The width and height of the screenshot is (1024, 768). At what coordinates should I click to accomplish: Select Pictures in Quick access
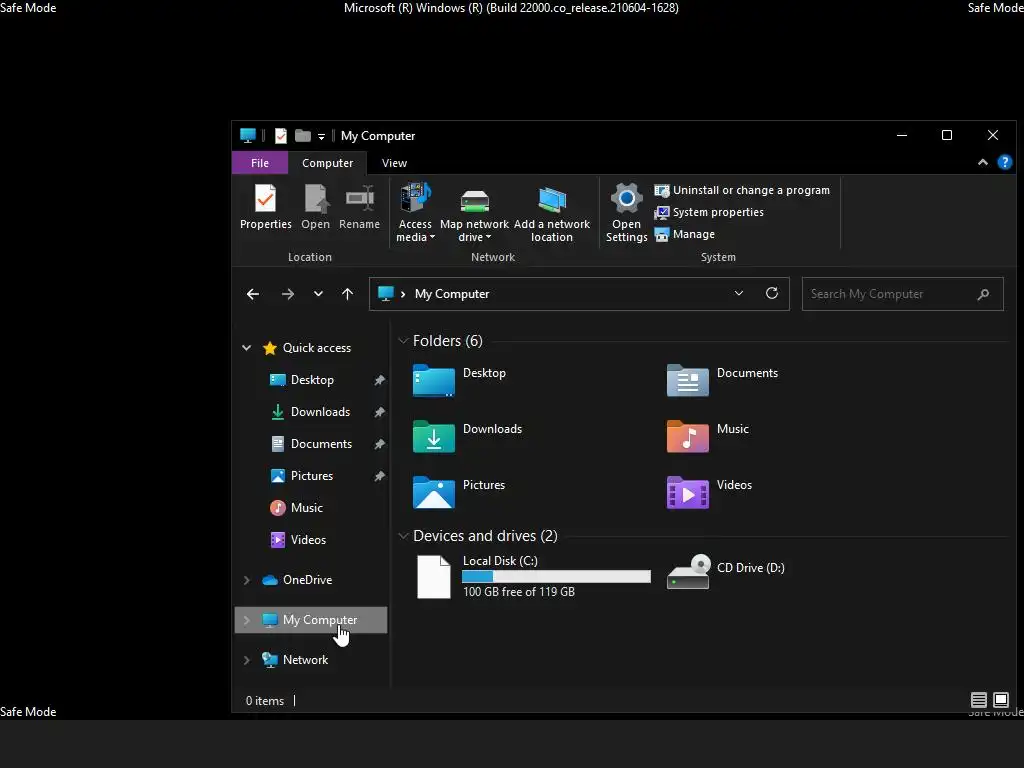click(312, 475)
